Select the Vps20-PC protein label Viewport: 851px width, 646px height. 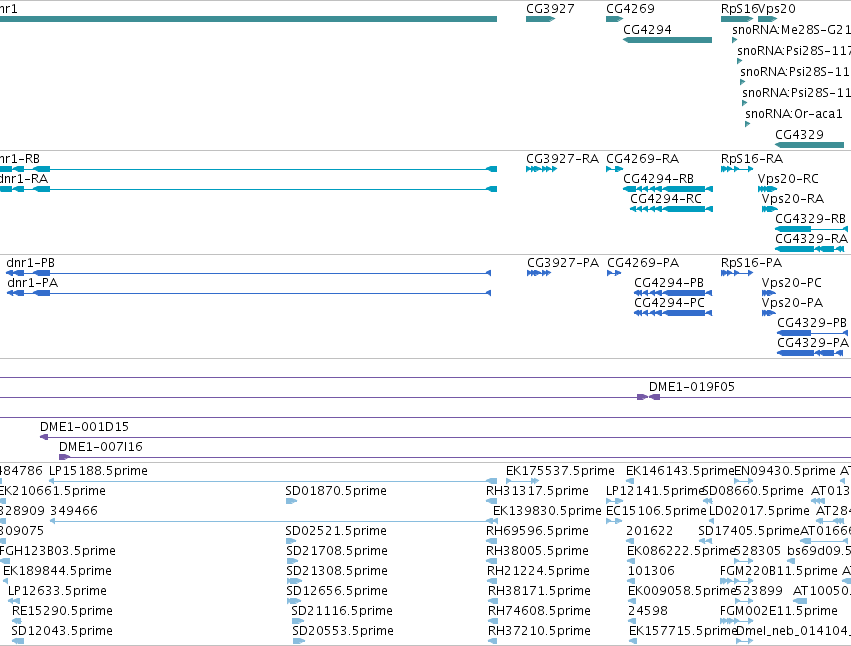(791, 283)
